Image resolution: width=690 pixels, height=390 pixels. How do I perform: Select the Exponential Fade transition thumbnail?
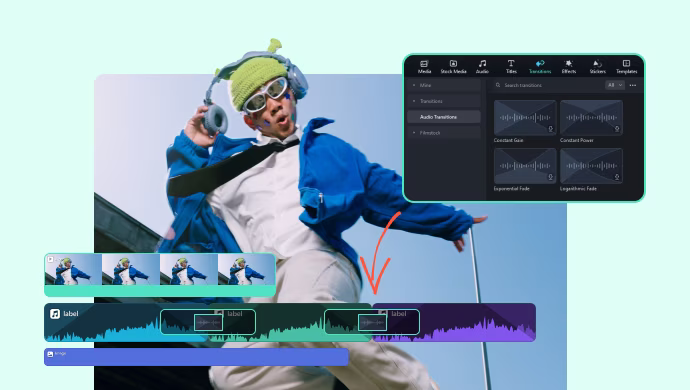click(525, 166)
